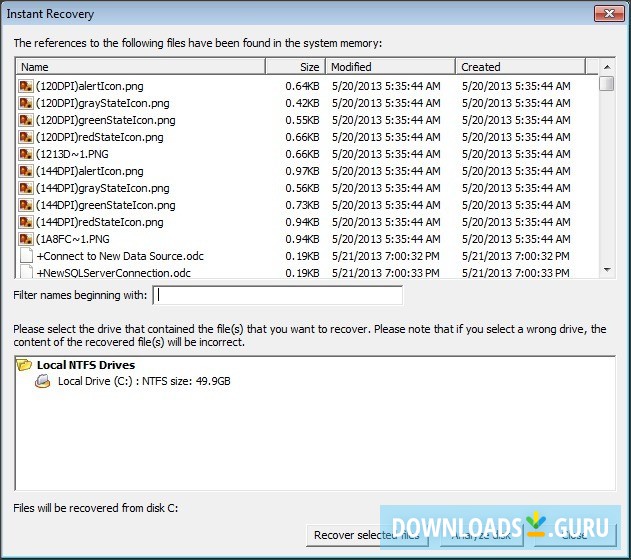This screenshot has width=631, height=560.
Task: Select +NewSQLServerConnection.odc
Action: click(x=113, y=273)
